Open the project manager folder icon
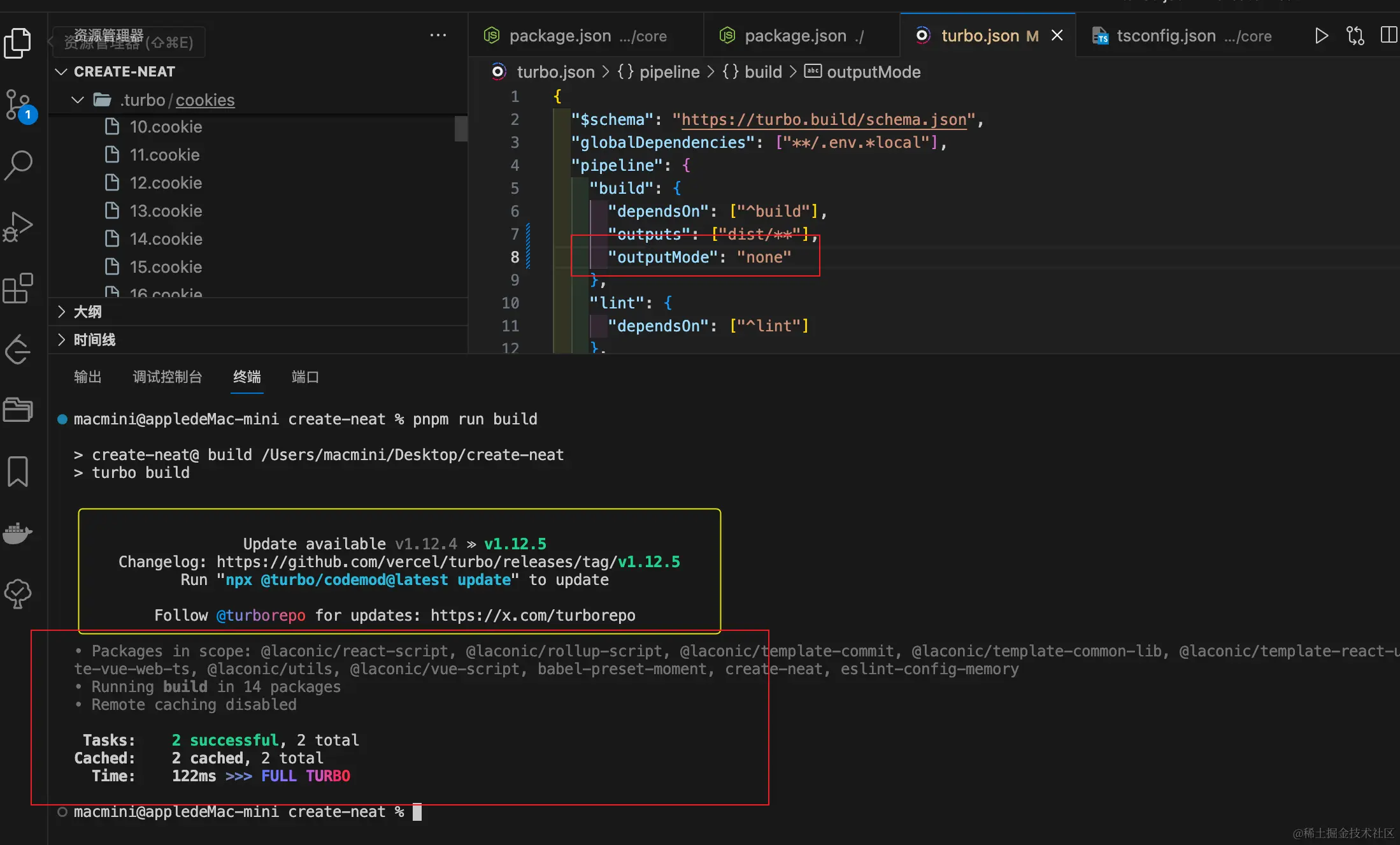 18,410
